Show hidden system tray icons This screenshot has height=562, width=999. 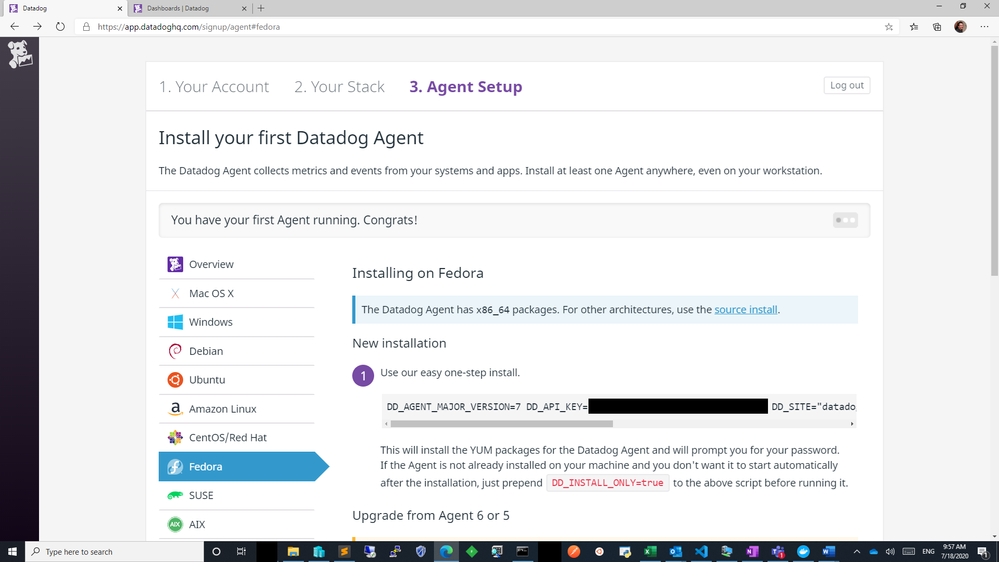[x=856, y=552]
